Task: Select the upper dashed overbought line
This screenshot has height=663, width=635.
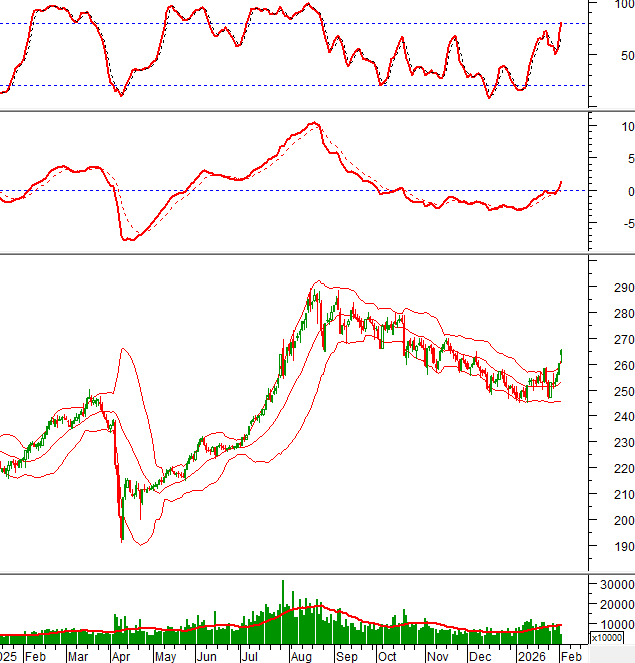Action: pos(250,24)
